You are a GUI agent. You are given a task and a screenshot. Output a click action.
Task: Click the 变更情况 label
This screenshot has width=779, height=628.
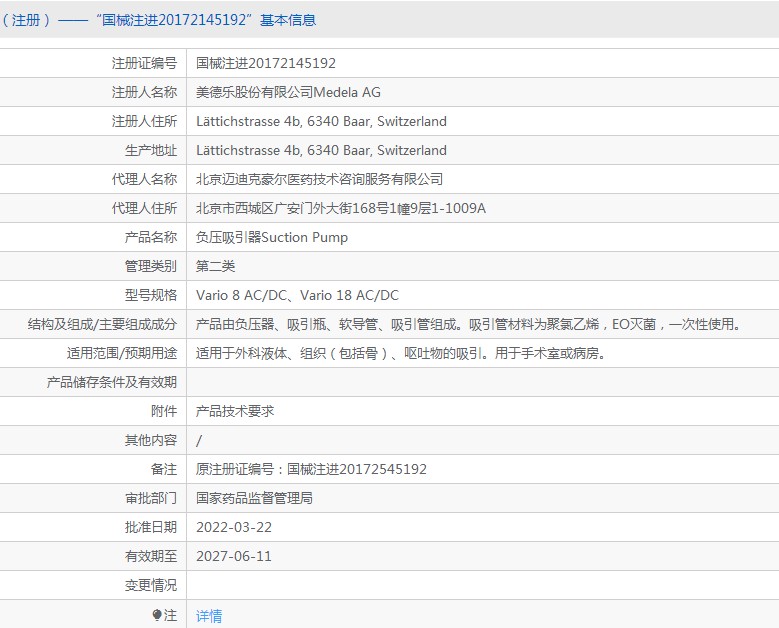(151, 585)
